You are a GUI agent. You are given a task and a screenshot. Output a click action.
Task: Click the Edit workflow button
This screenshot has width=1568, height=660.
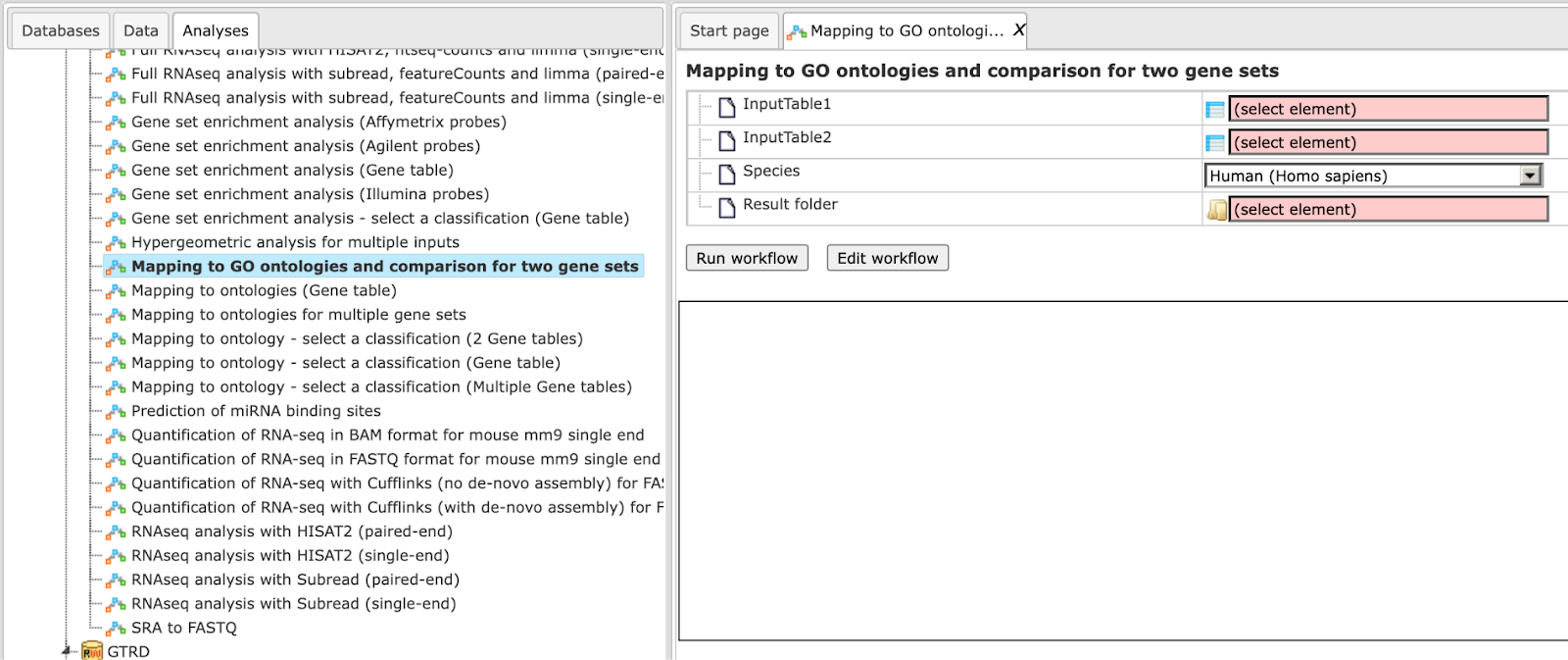point(888,258)
